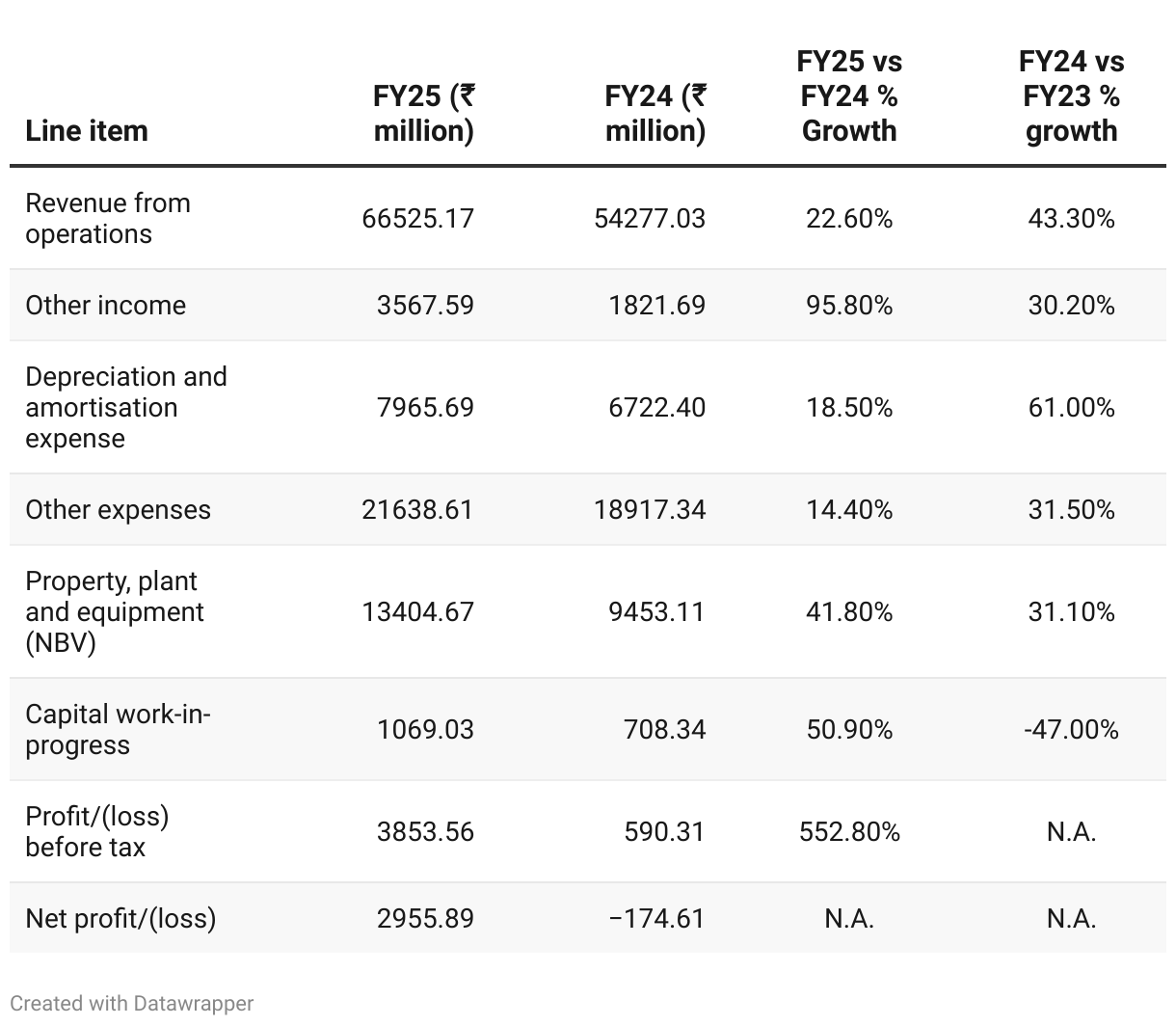Click the 552.80% growth cell

849,832
